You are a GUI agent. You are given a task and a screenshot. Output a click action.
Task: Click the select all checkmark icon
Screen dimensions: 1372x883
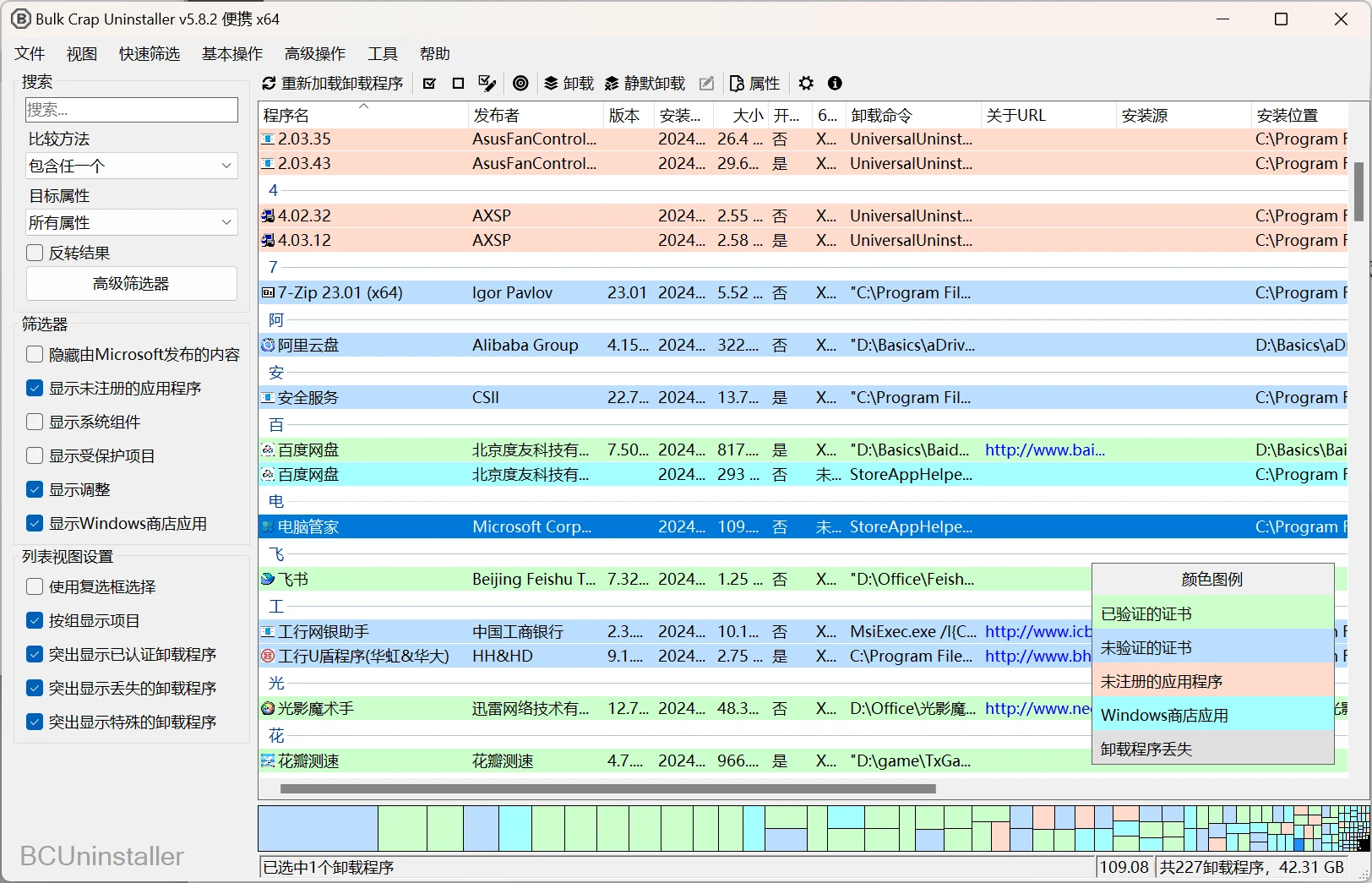tap(429, 83)
